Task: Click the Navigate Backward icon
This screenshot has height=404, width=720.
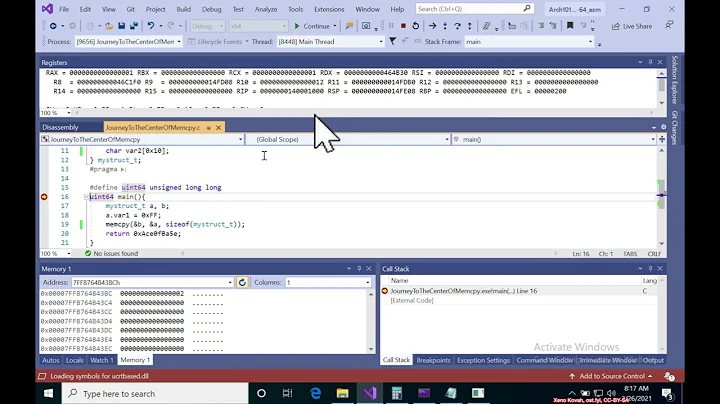Action: click(x=53, y=26)
